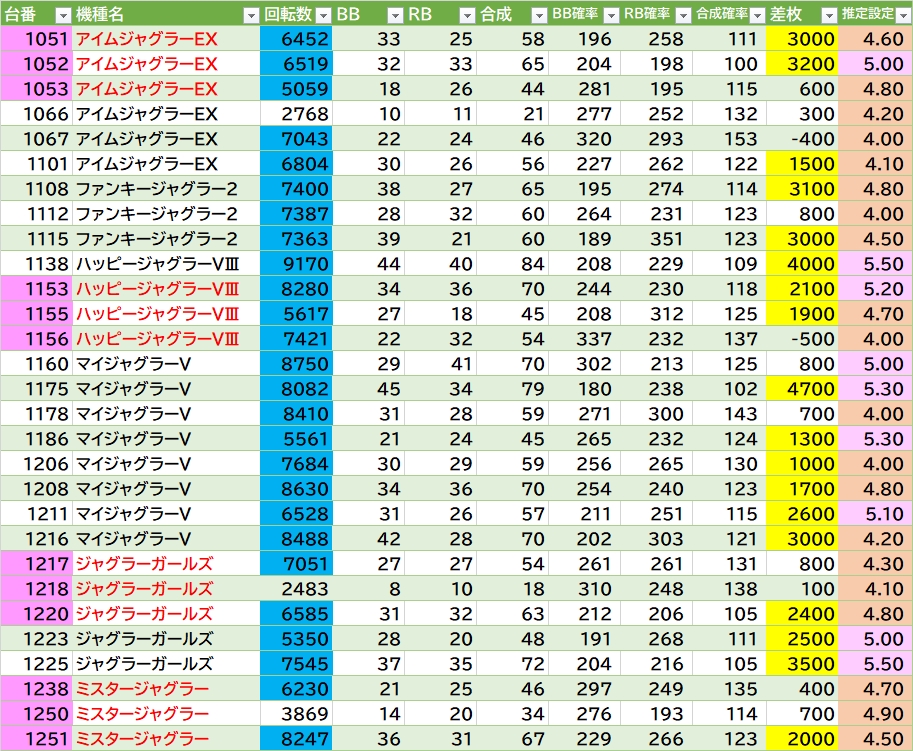Select machine number cell 1217
The height and width of the screenshot is (751, 913).
click(36, 565)
